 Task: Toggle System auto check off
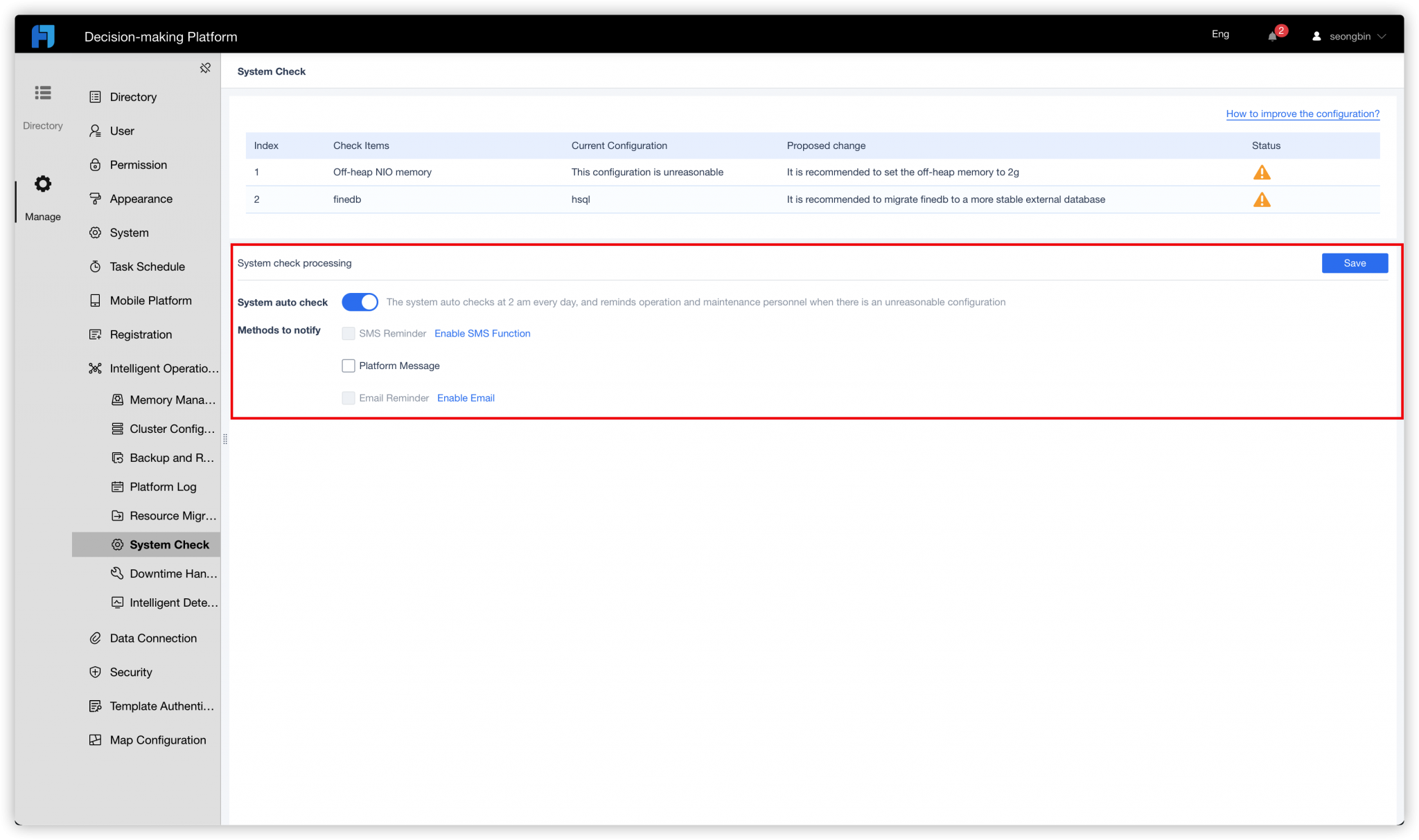pyautogui.click(x=360, y=302)
